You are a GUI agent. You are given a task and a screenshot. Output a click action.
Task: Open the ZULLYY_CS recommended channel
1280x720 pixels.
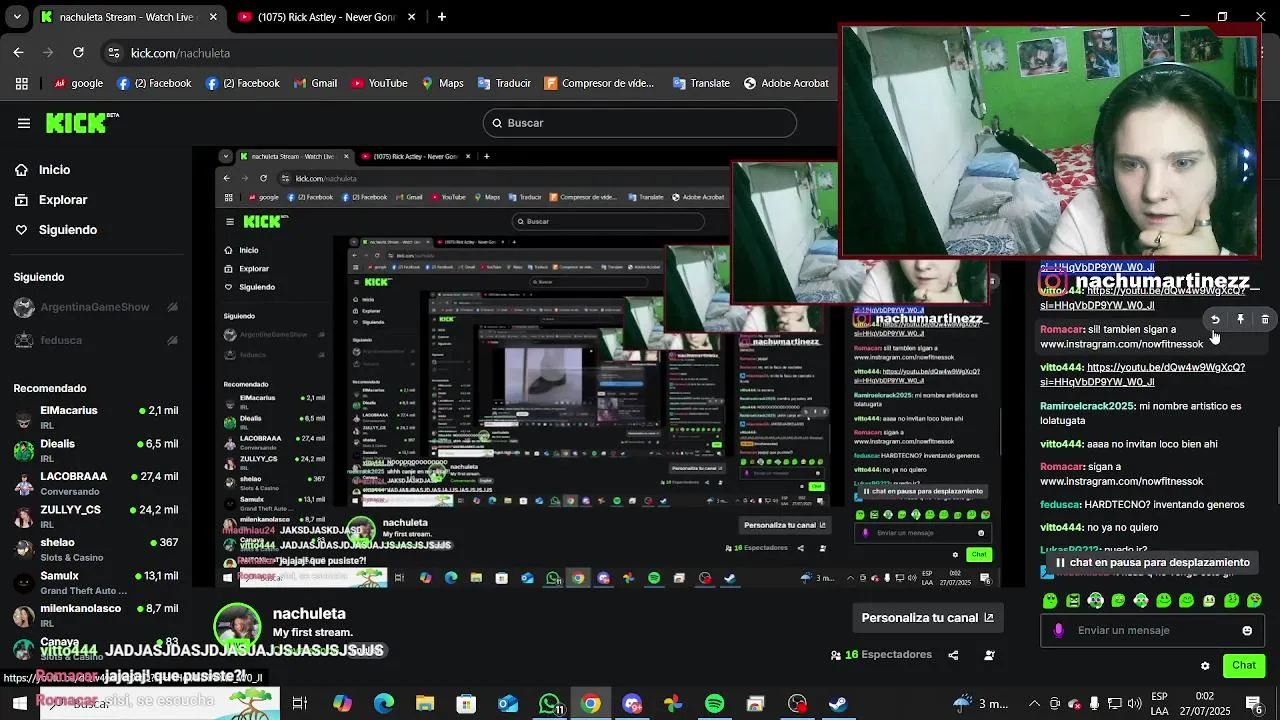pyautogui.click(x=96, y=516)
